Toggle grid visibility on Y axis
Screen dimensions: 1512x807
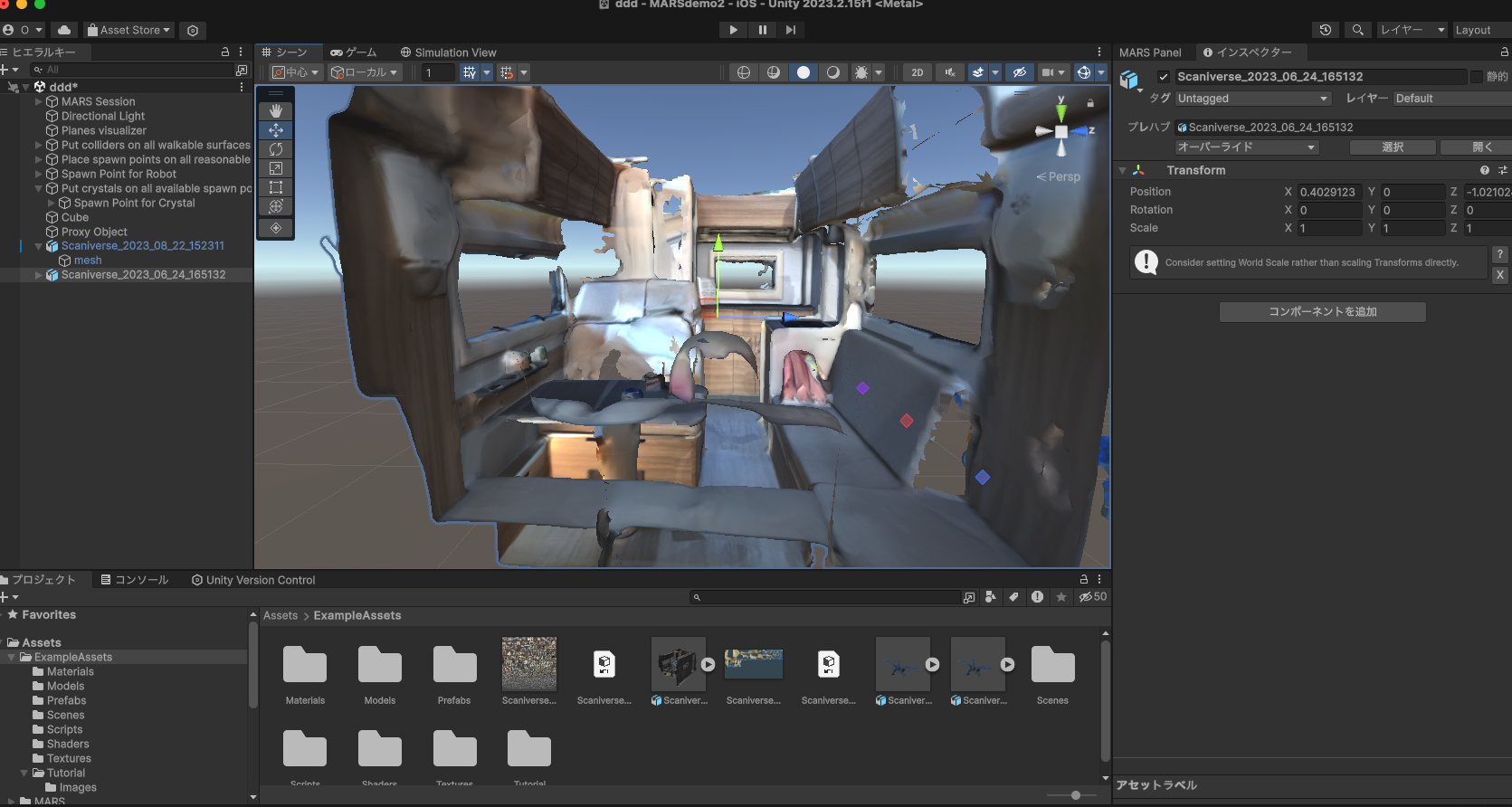point(469,72)
